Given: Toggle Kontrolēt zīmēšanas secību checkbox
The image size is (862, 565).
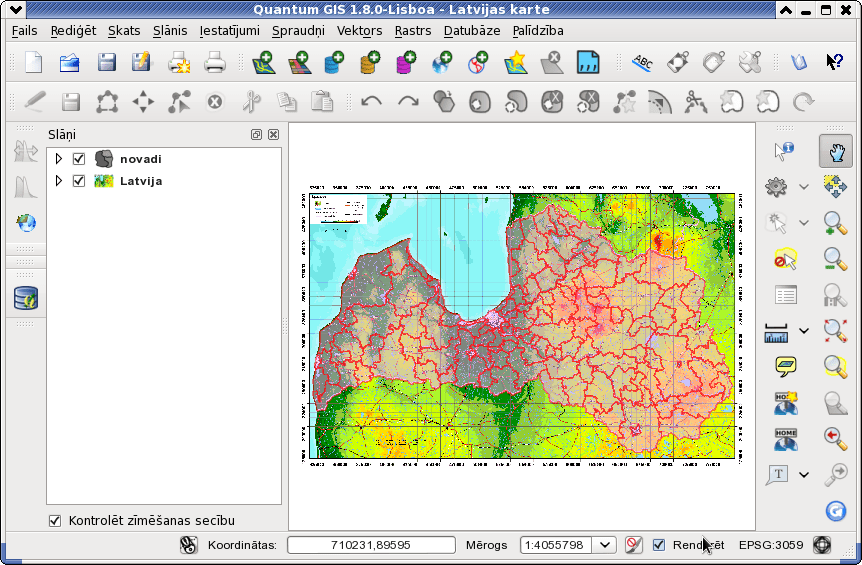Looking at the screenshot, I should [x=55, y=520].
